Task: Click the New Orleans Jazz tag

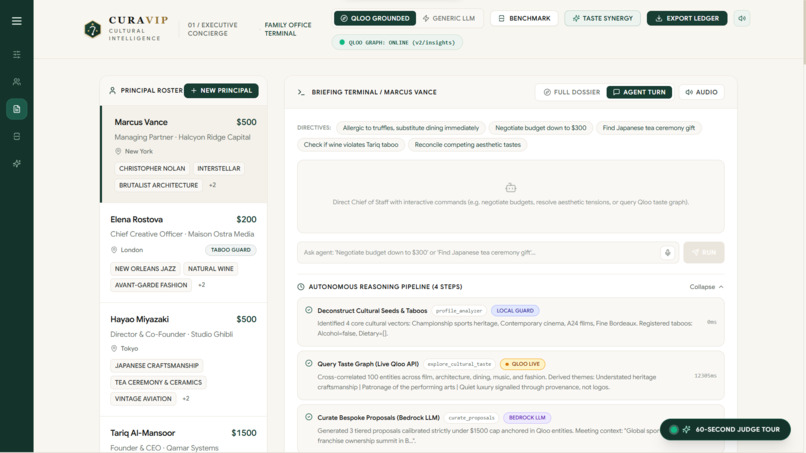Action: [145, 268]
